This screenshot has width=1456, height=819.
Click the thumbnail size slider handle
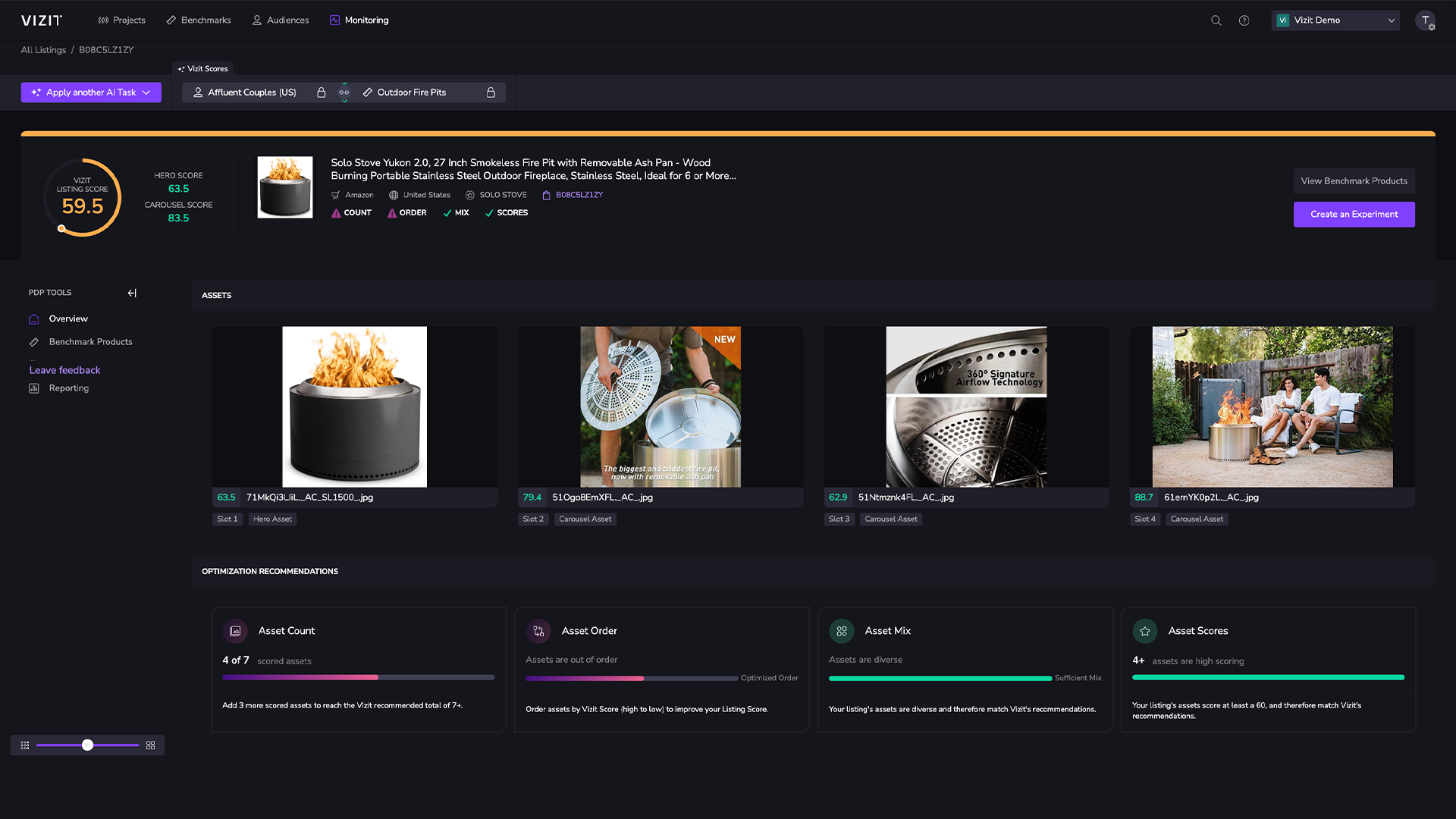(x=88, y=745)
